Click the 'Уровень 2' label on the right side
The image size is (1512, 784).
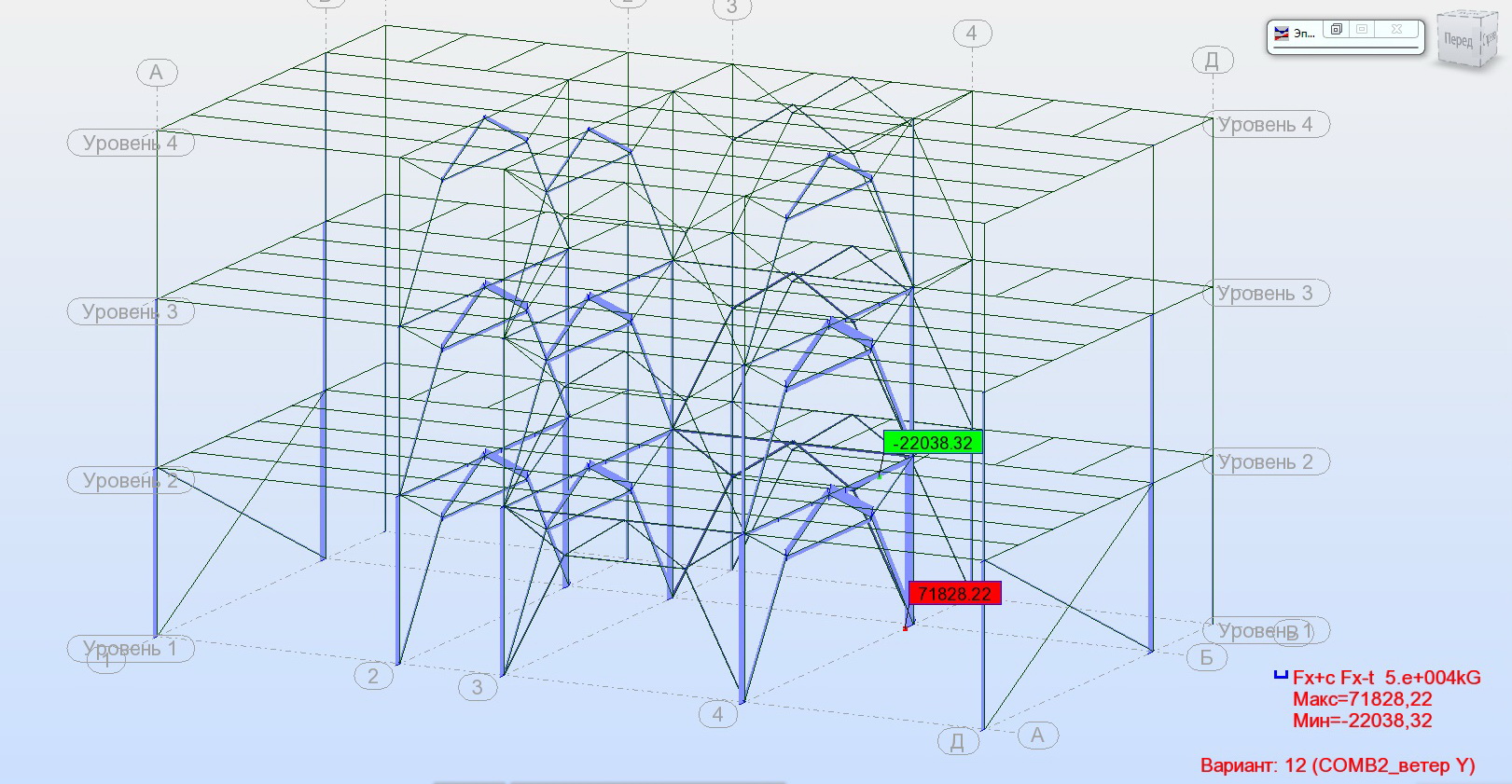pos(1266,461)
